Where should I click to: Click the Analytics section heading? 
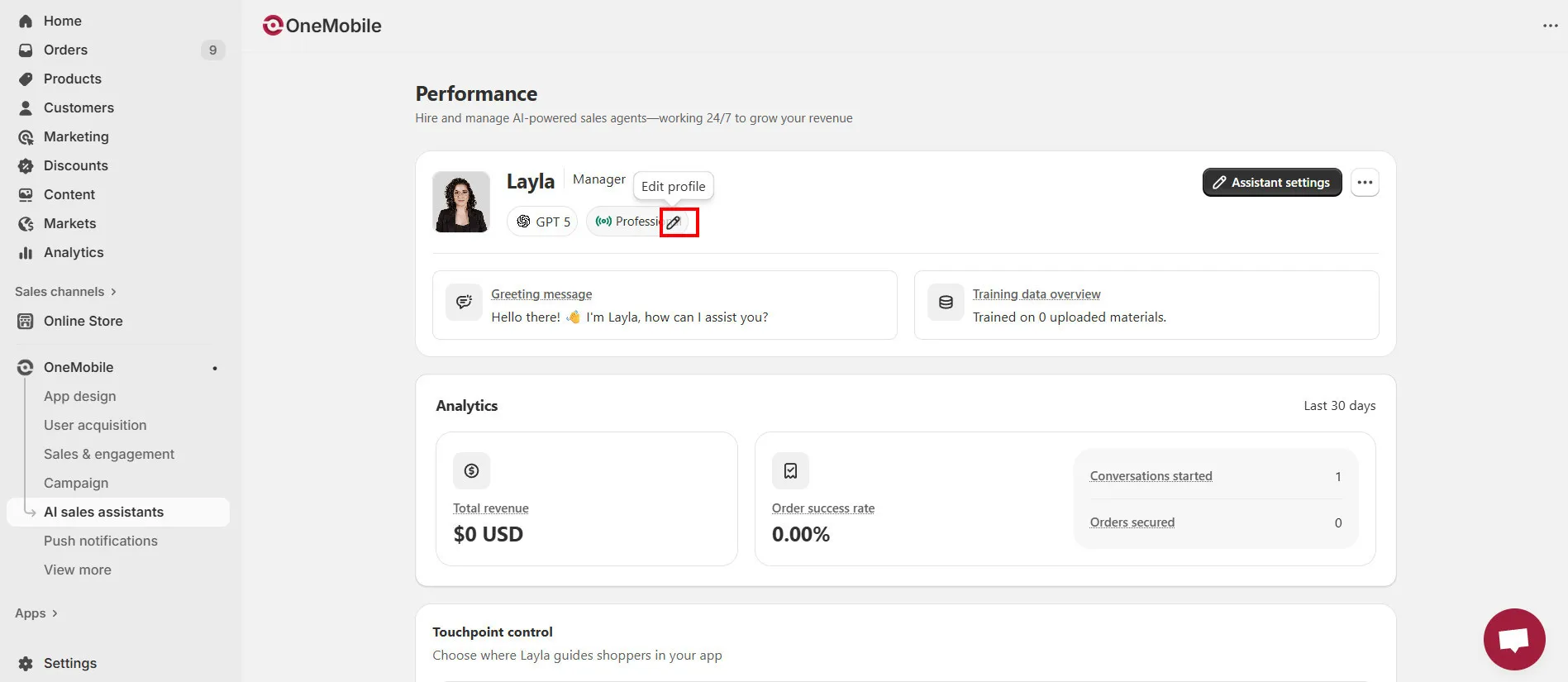[x=467, y=406]
